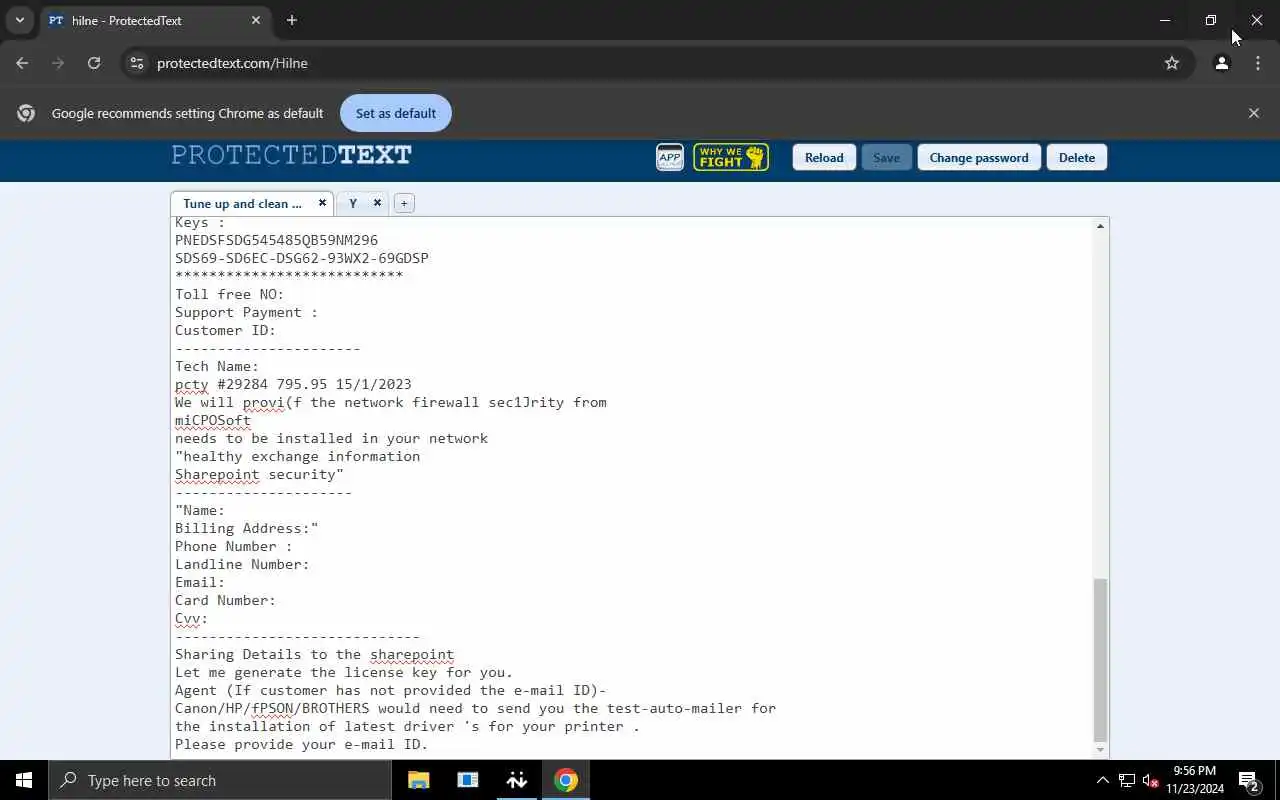1280x800 pixels.
Task: Click the 'Customer ID:' line
Action: [225, 330]
